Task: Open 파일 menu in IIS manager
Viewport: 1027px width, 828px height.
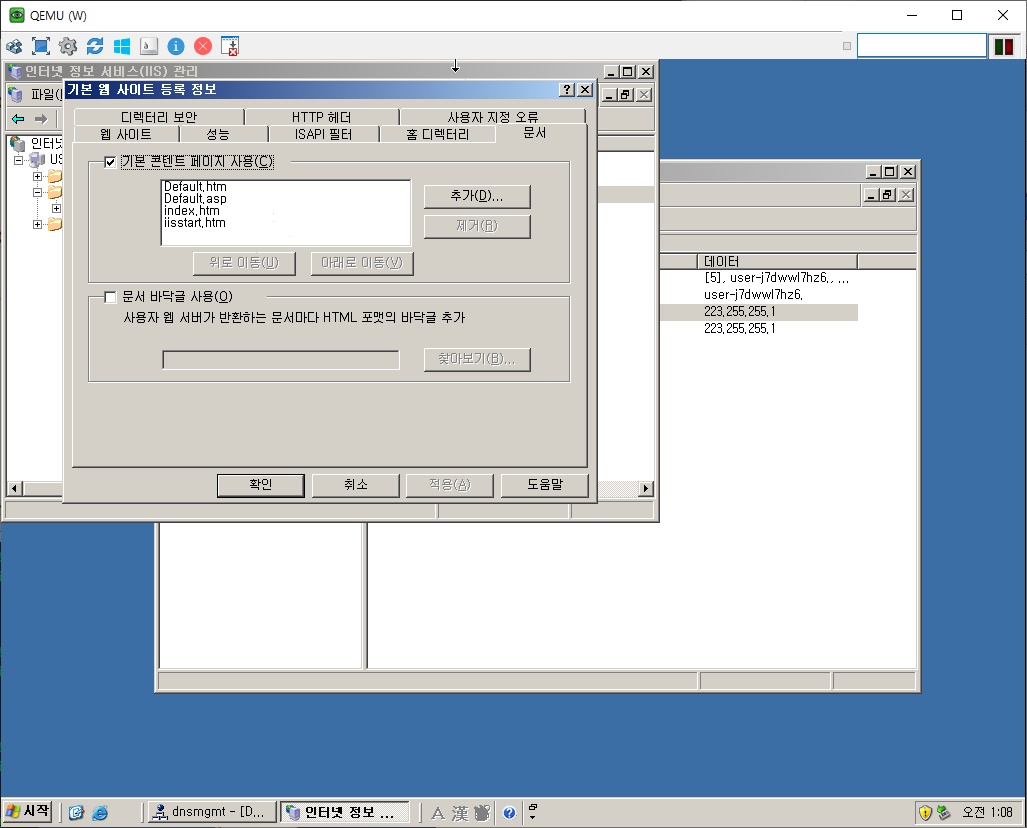Action: coord(46,94)
